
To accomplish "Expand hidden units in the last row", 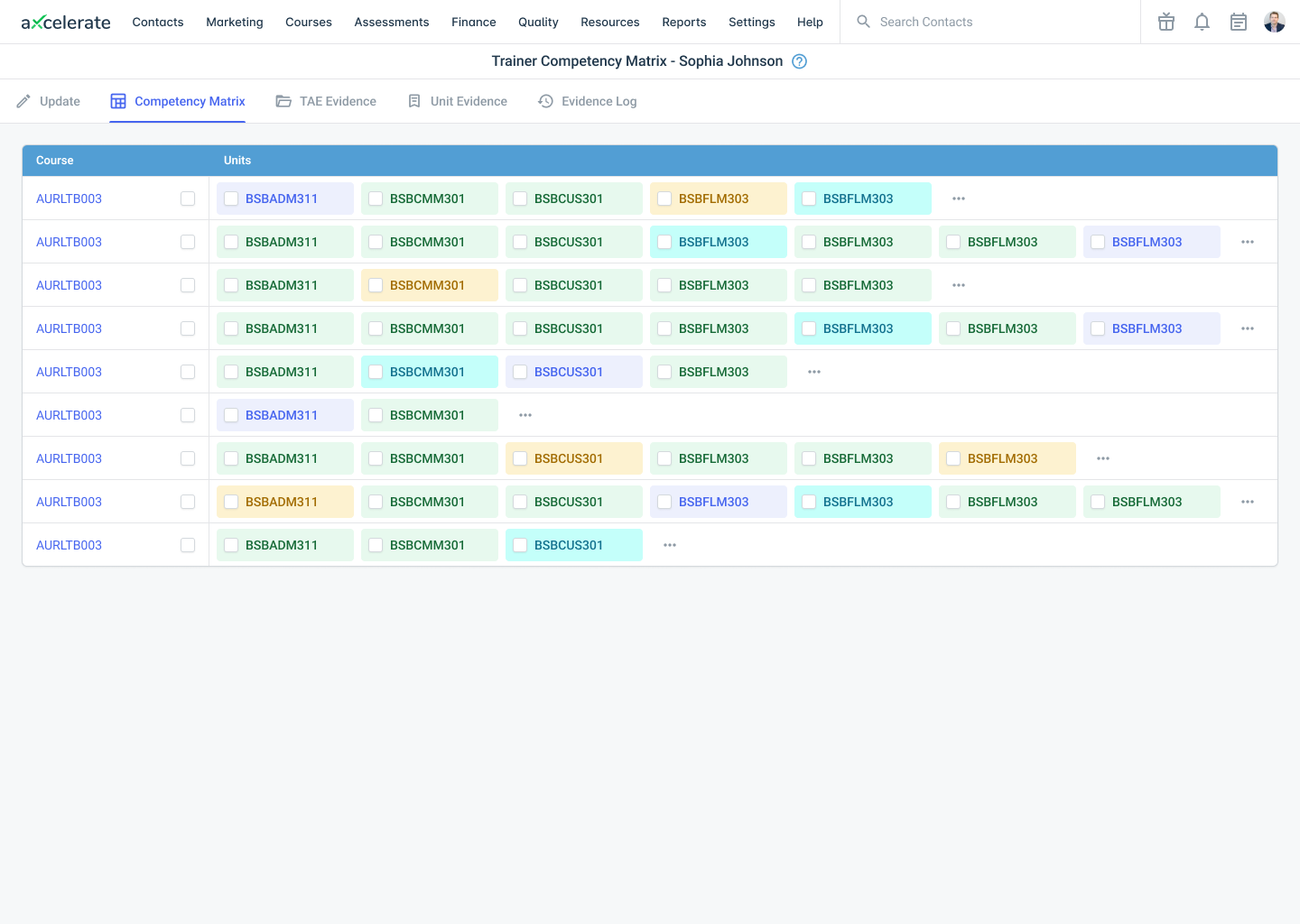I will click(x=669, y=545).
